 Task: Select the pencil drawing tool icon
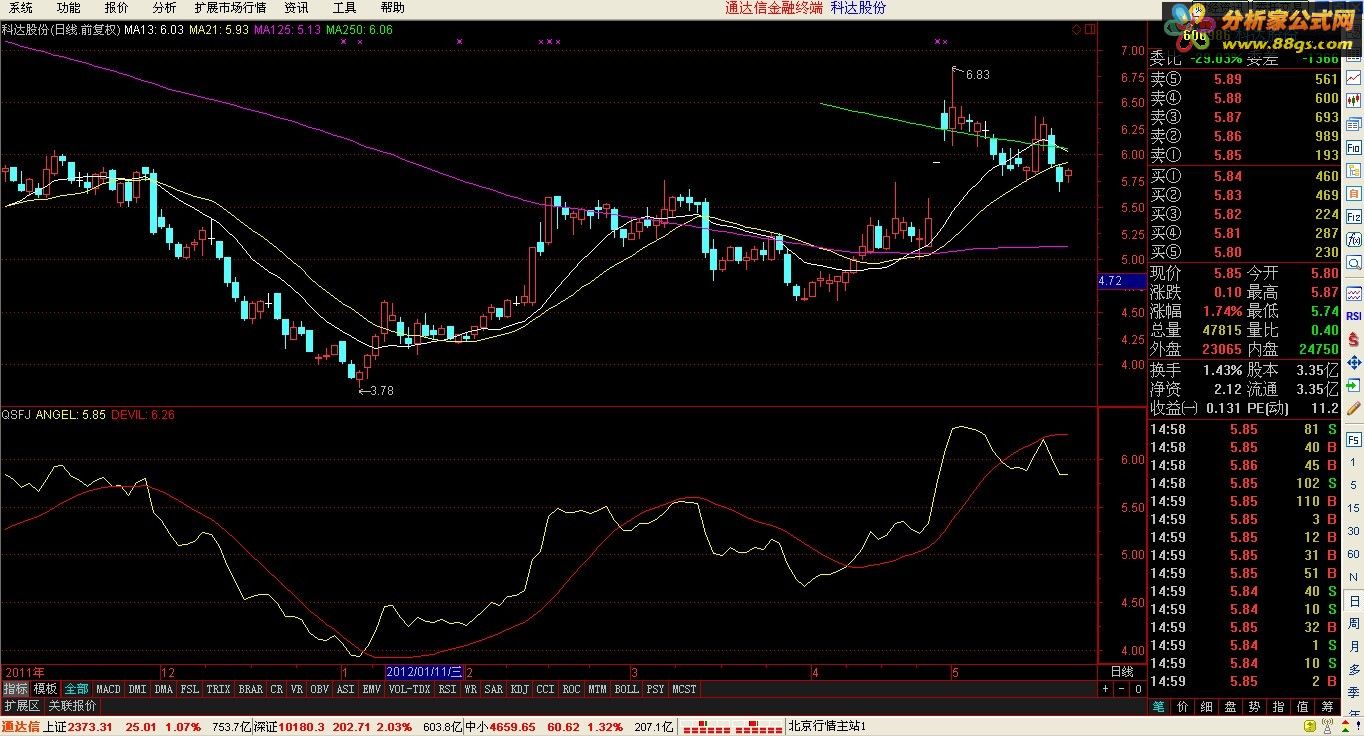click(1354, 409)
